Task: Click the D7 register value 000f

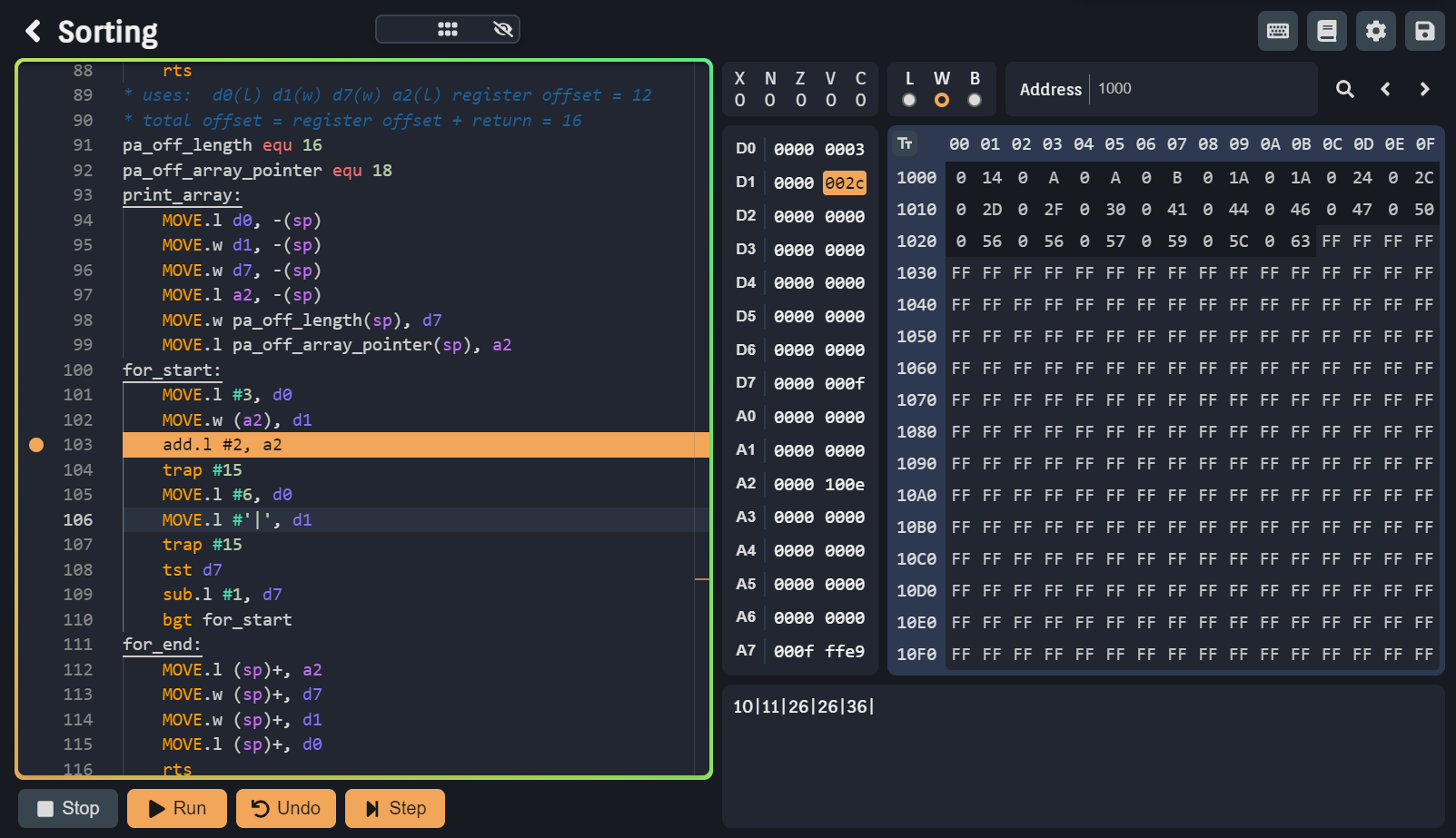Action: click(x=845, y=384)
